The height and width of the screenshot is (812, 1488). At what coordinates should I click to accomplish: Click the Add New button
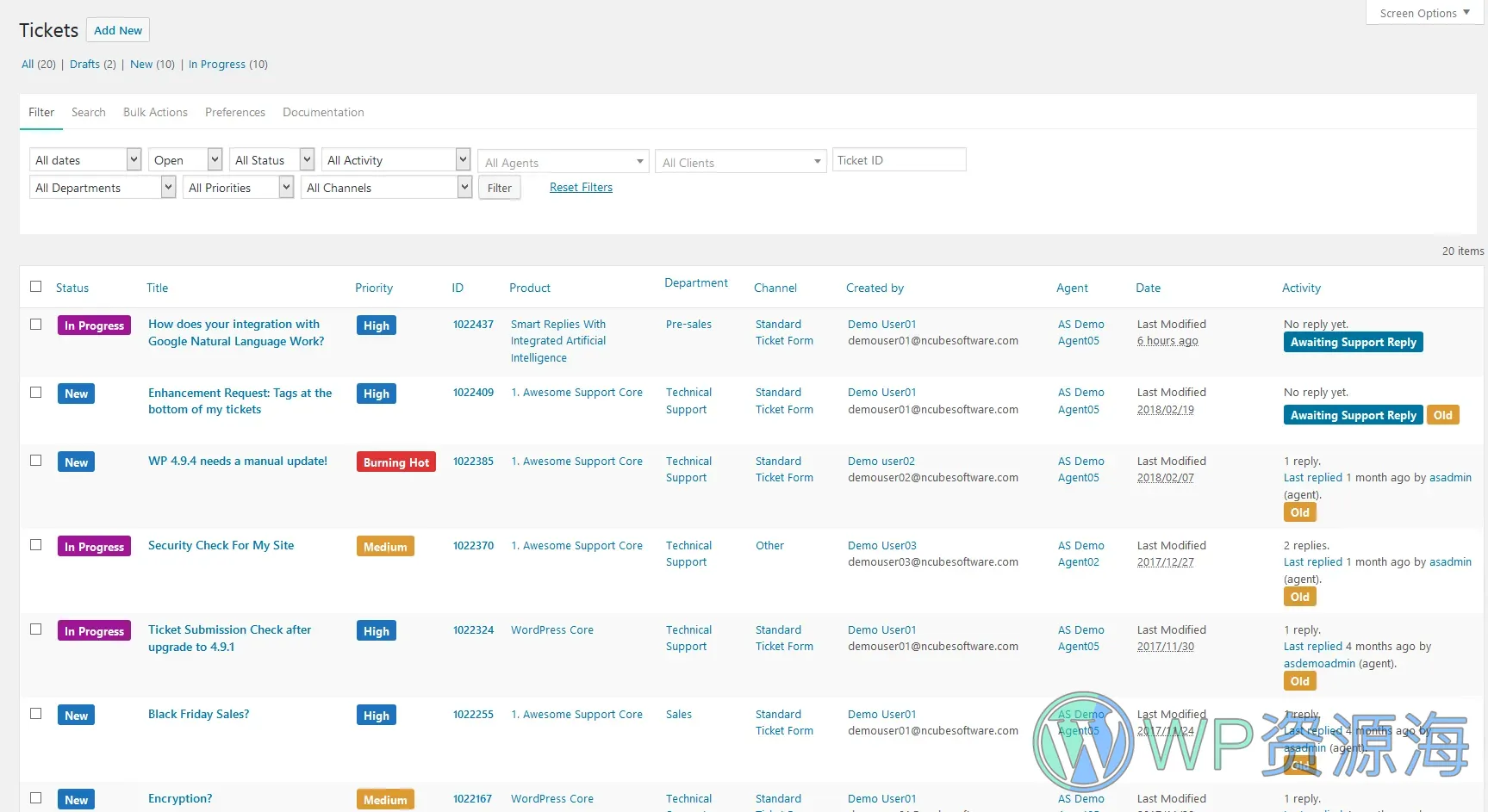tap(118, 29)
